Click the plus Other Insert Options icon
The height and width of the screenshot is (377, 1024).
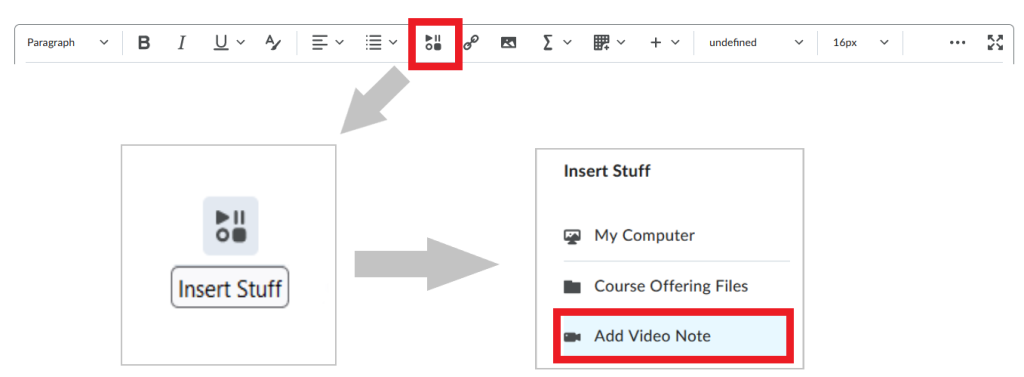pos(656,42)
